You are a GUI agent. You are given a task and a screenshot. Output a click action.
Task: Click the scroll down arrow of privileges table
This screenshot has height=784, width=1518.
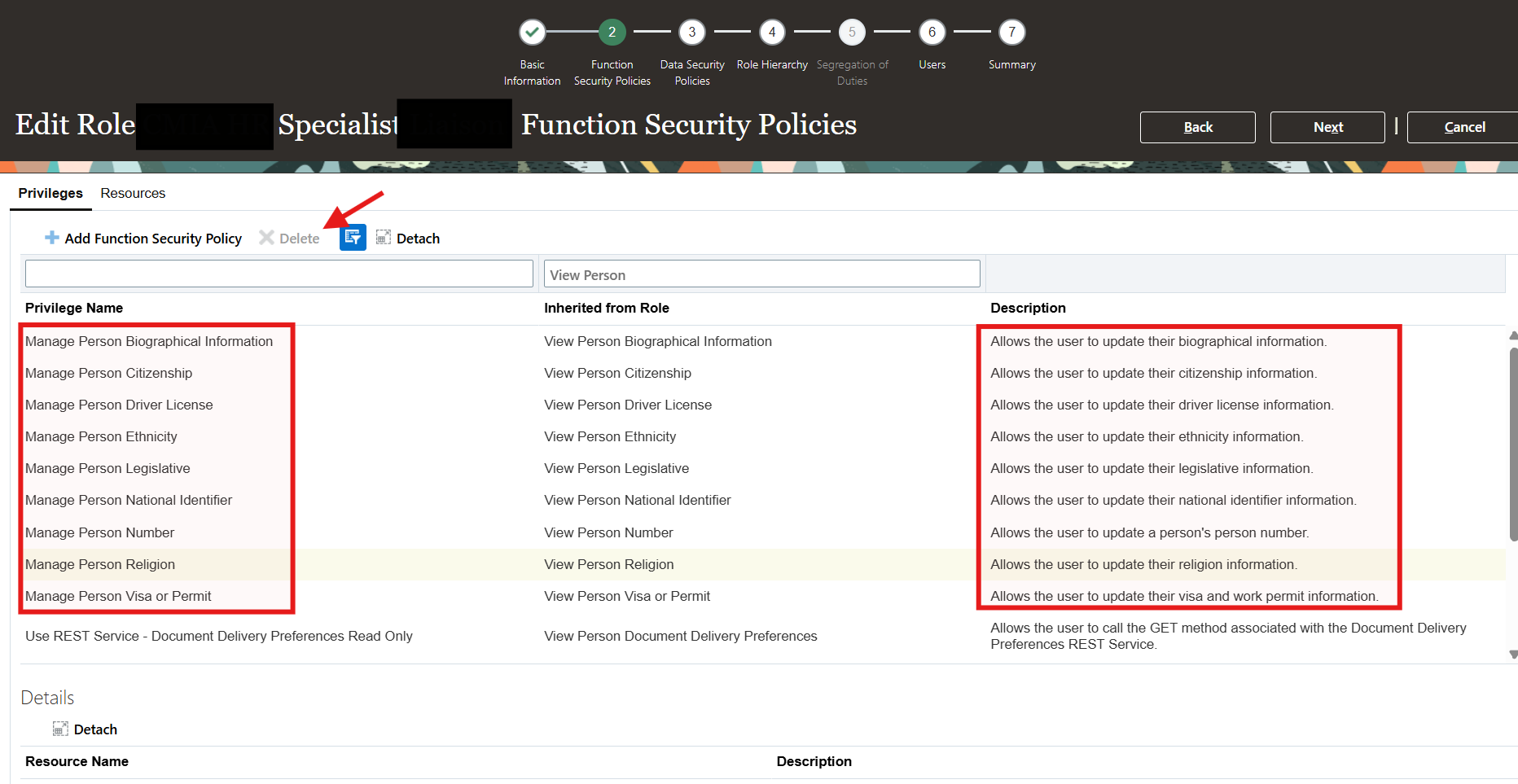tap(1513, 654)
